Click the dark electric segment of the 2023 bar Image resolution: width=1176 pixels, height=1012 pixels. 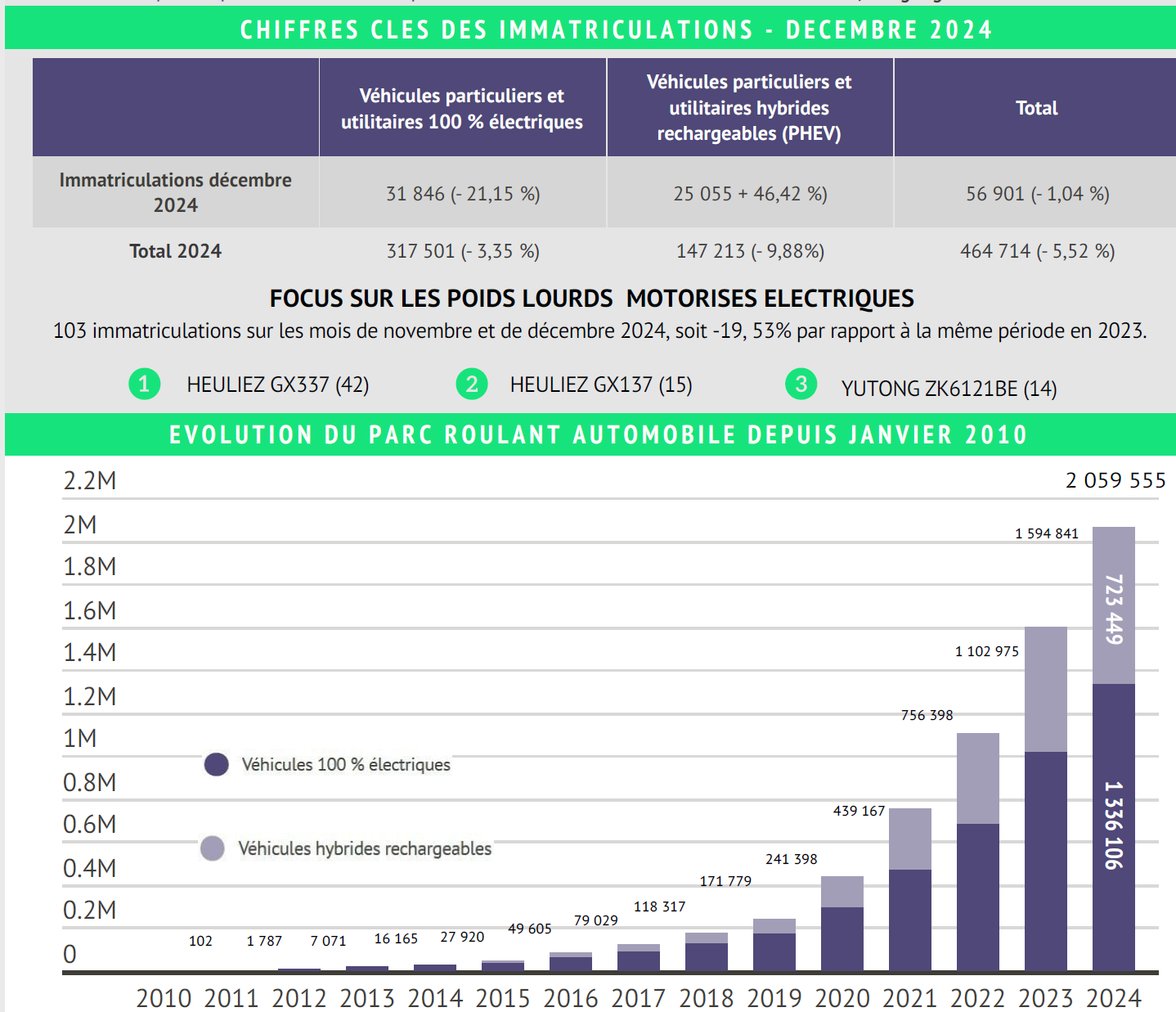(x=1046, y=861)
